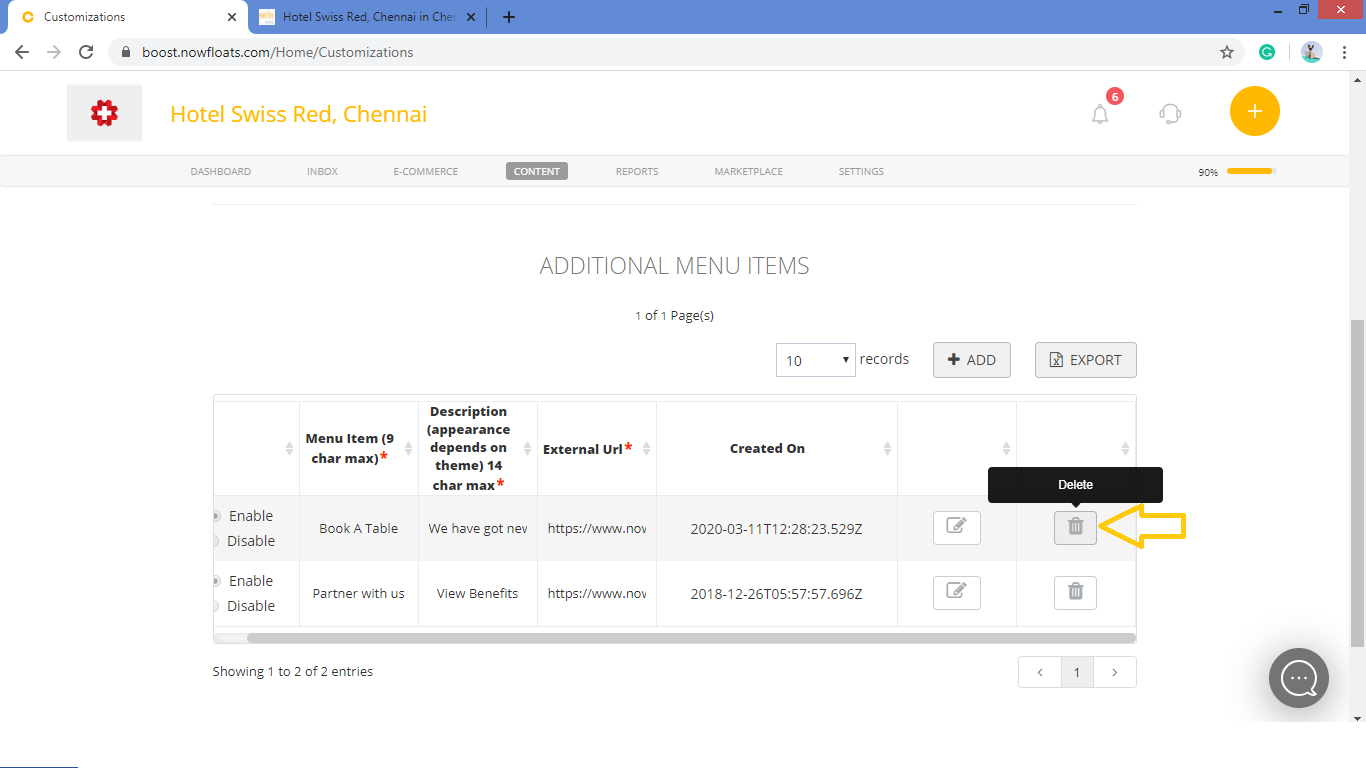
Task: Bookmark this page with the star icon
Action: 1227,52
